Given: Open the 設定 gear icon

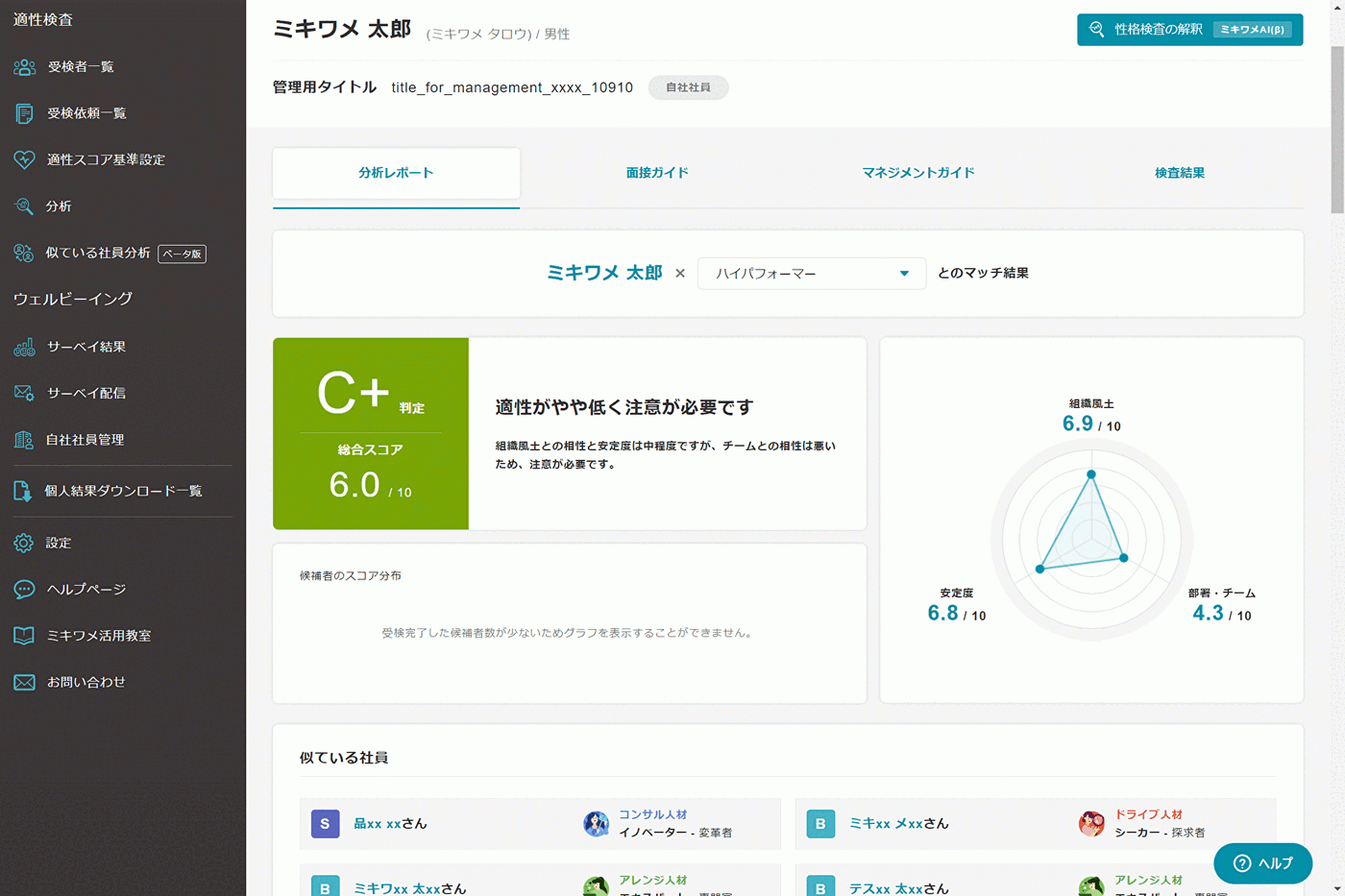Looking at the screenshot, I should [24, 544].
